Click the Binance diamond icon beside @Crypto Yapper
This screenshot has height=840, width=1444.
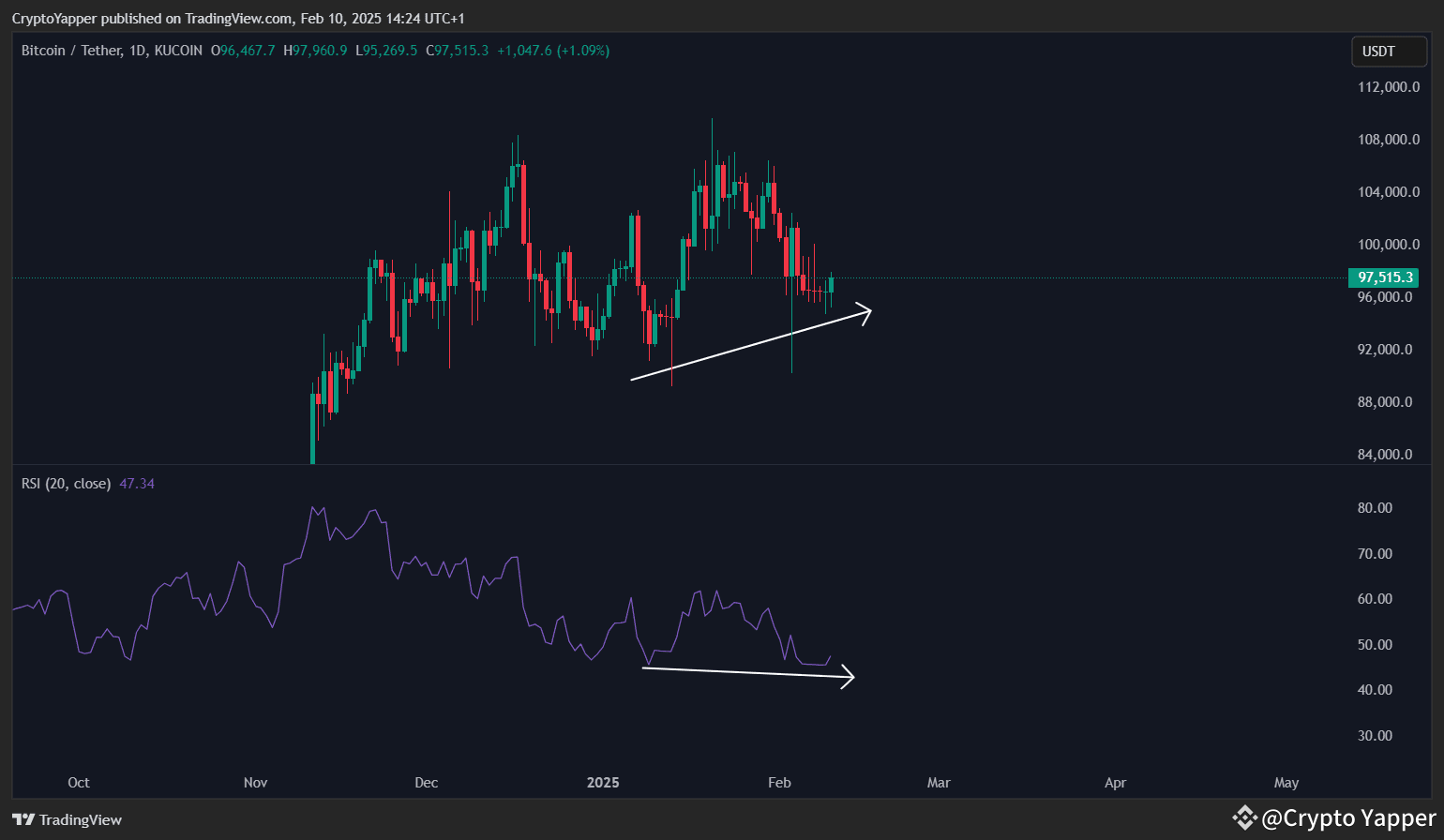[x=1245, y=817]
